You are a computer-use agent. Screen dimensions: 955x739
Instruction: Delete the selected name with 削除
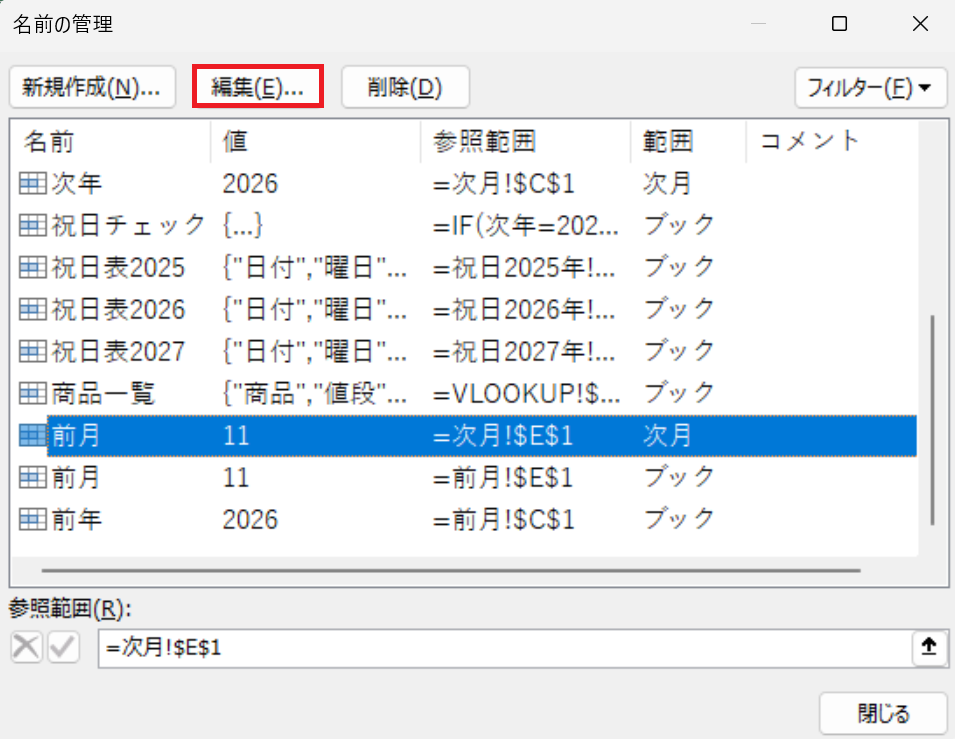405,88
